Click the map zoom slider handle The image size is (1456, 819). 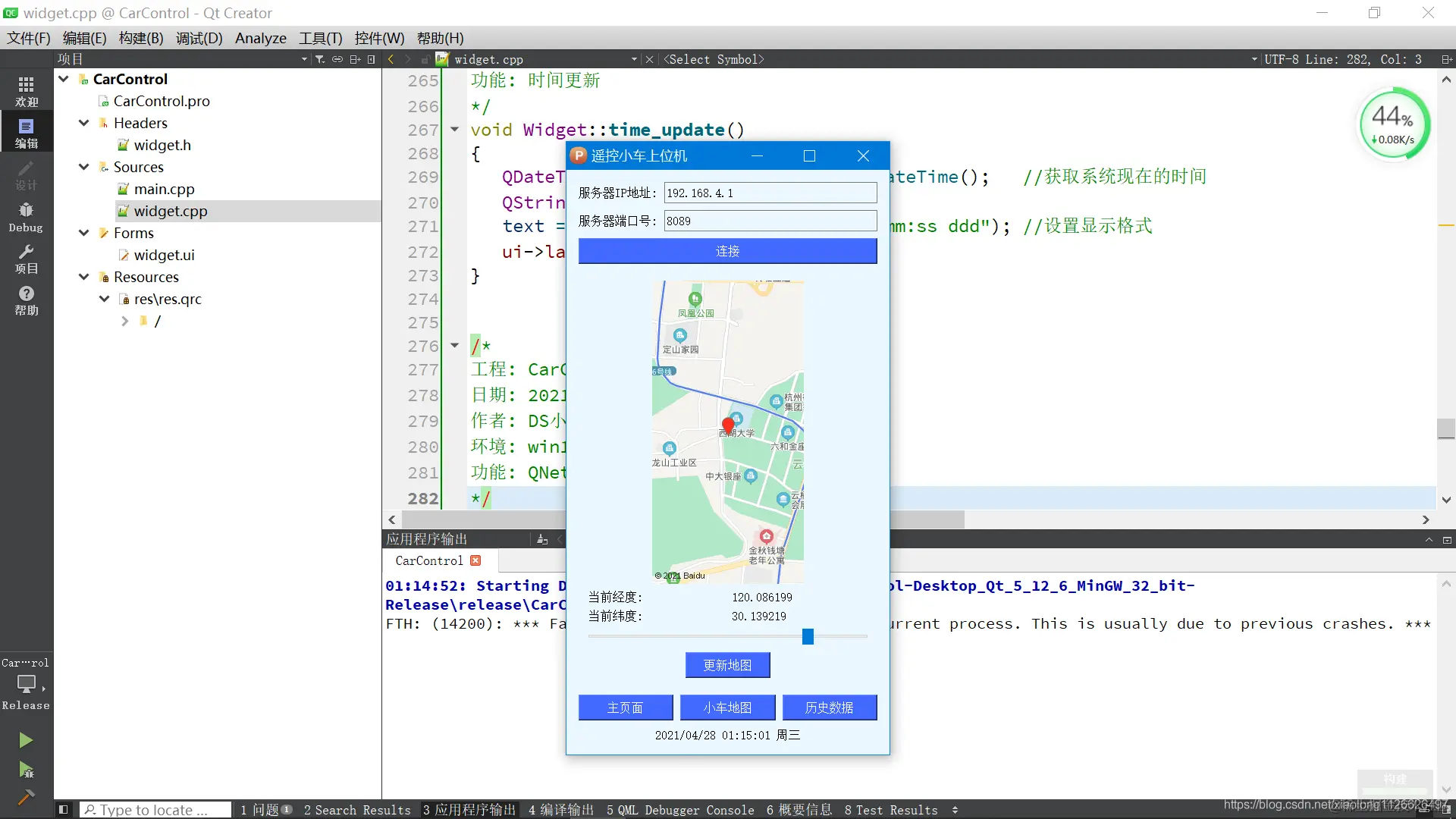(808, 636)
